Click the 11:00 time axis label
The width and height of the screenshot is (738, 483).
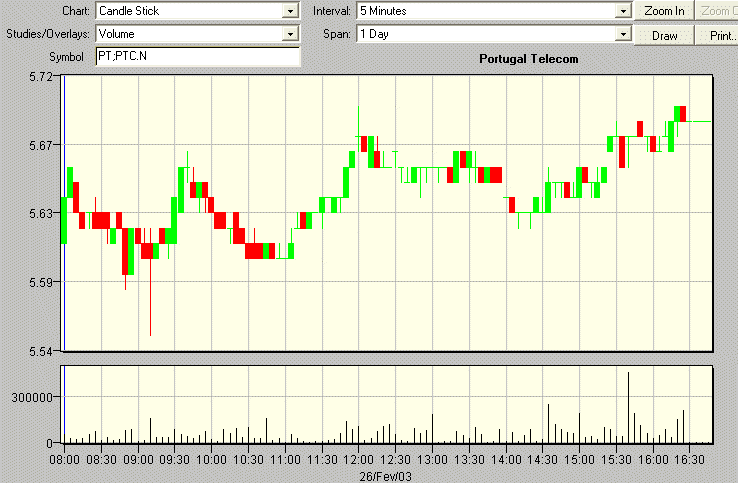click(x=285, y=459)
